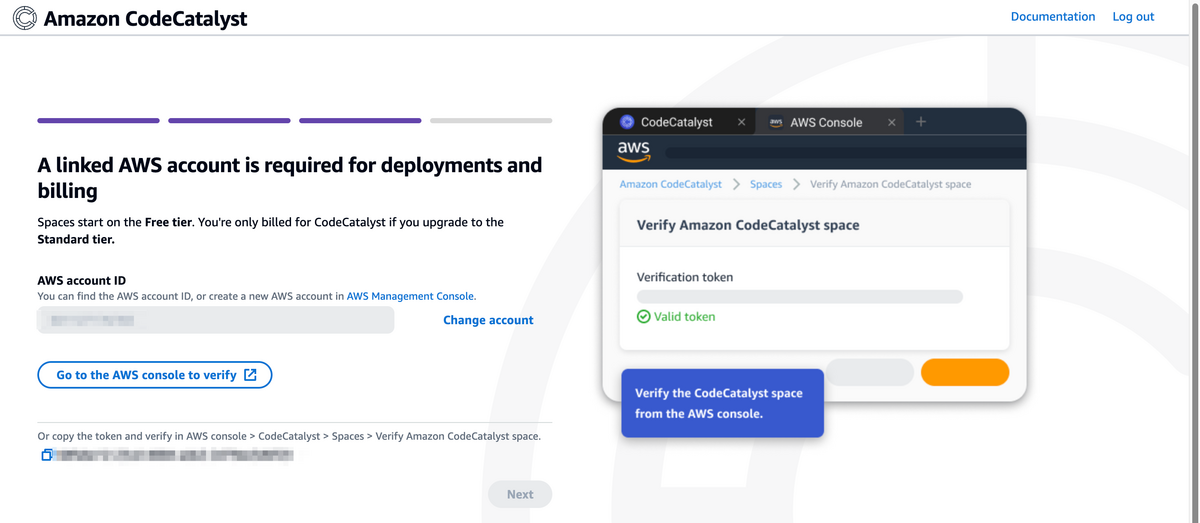The width and height of the screenshot is (1200, 523).
Task: Click the Amazon CodeCatalyst logo icon
Action: pos(25,18)
